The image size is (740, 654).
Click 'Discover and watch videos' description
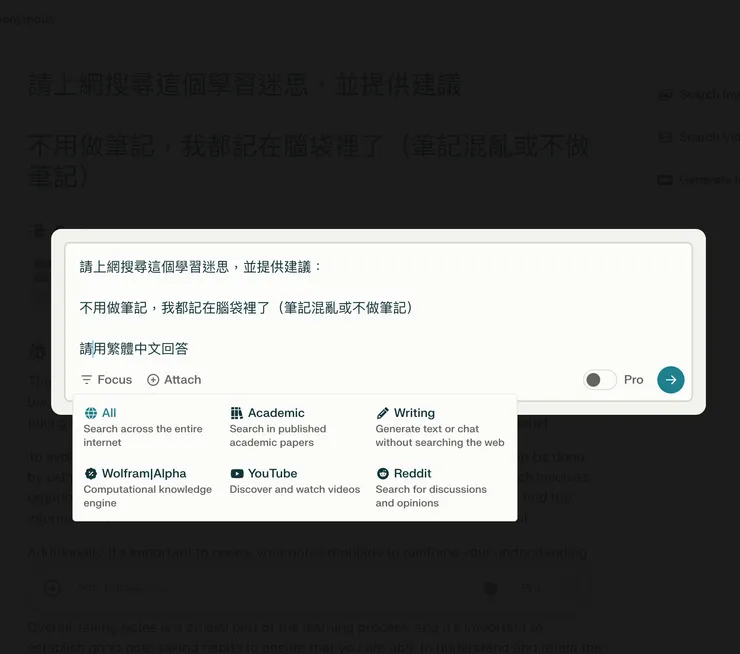click(294, 489)
